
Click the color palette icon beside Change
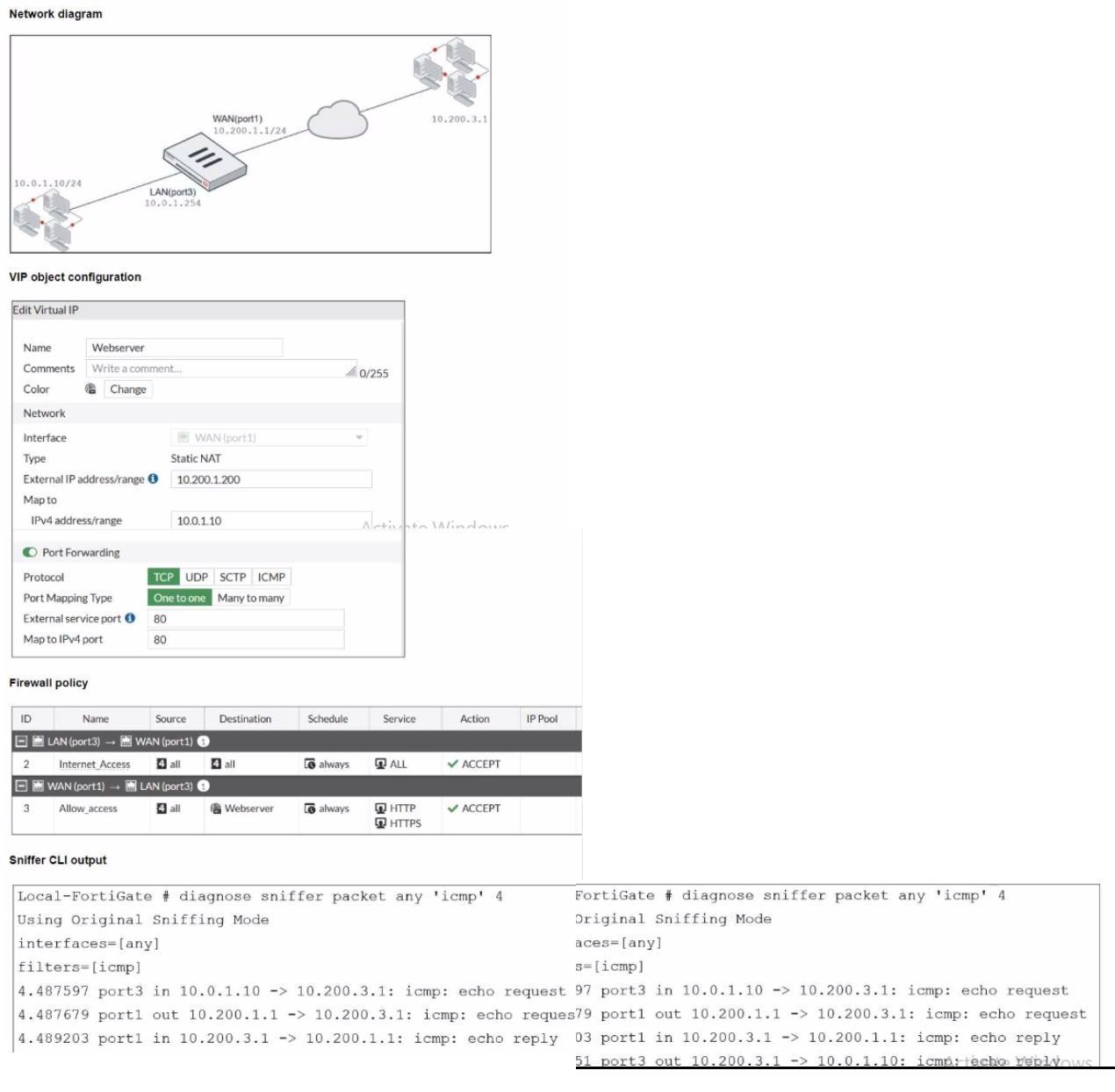[x=90, y=389]
